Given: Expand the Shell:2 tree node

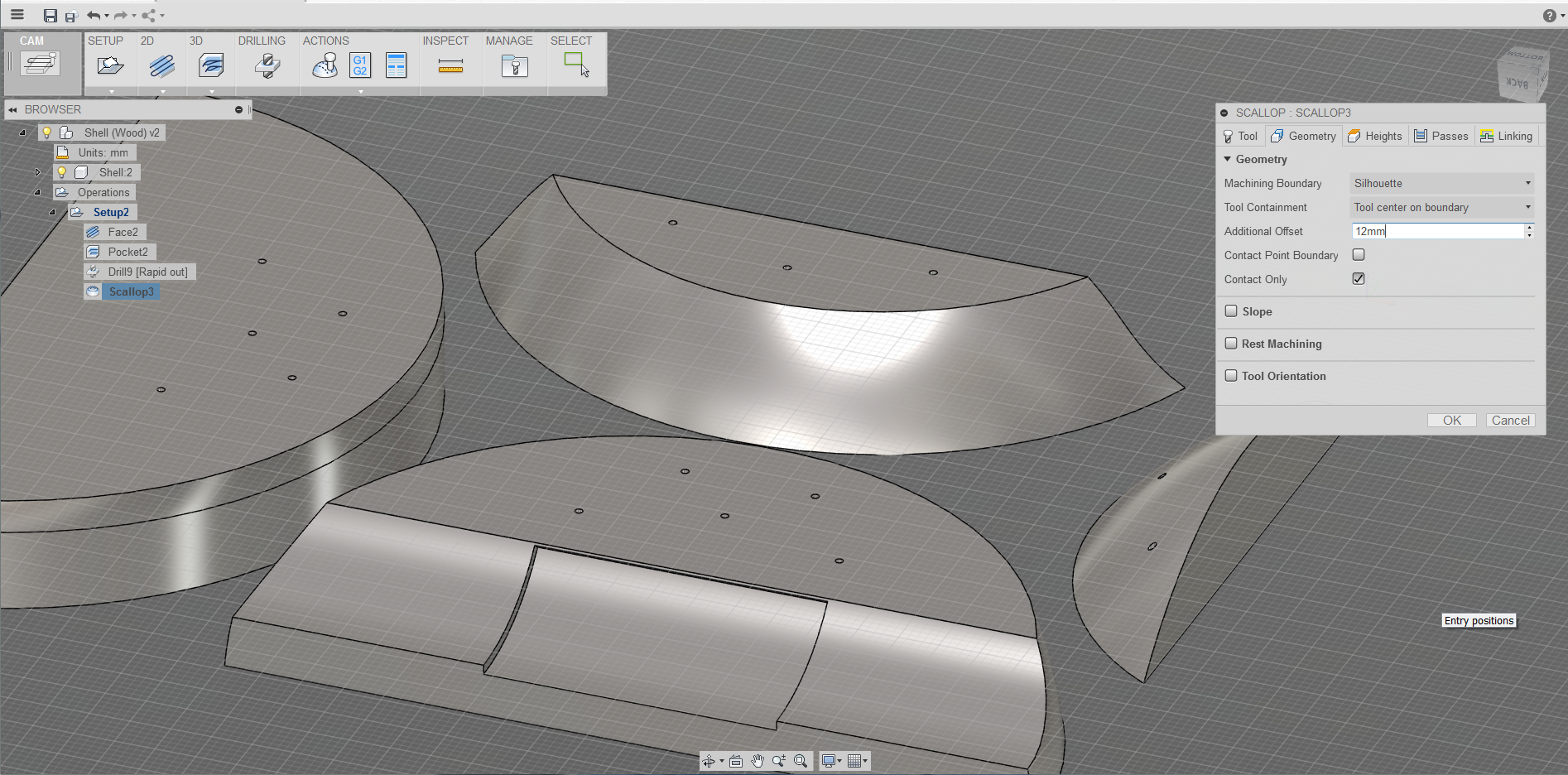Looking at the screenshot, I should coord(37,172).
